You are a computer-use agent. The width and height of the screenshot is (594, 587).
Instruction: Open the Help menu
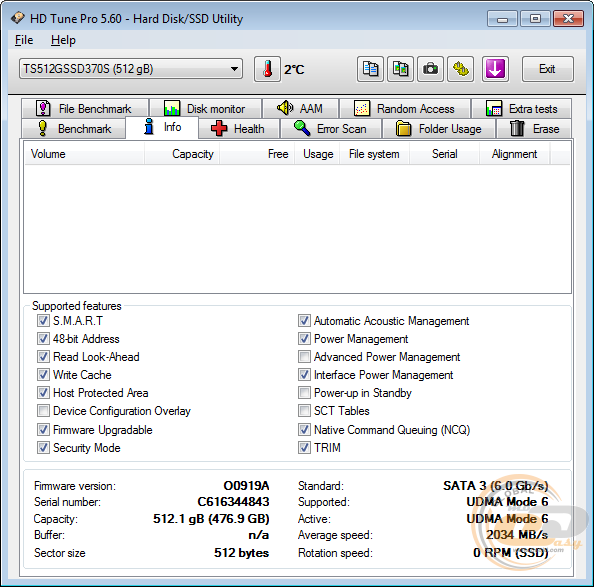pos(63,40)
